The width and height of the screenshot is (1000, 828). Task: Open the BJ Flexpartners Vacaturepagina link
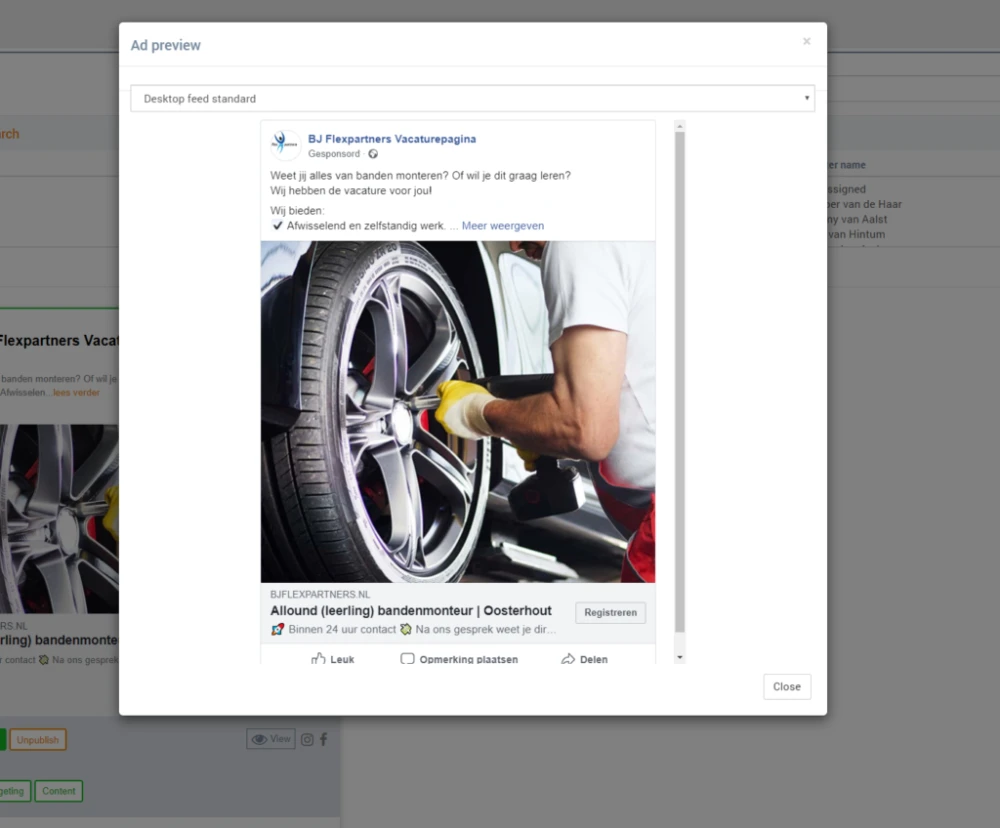tap(391, 139)
